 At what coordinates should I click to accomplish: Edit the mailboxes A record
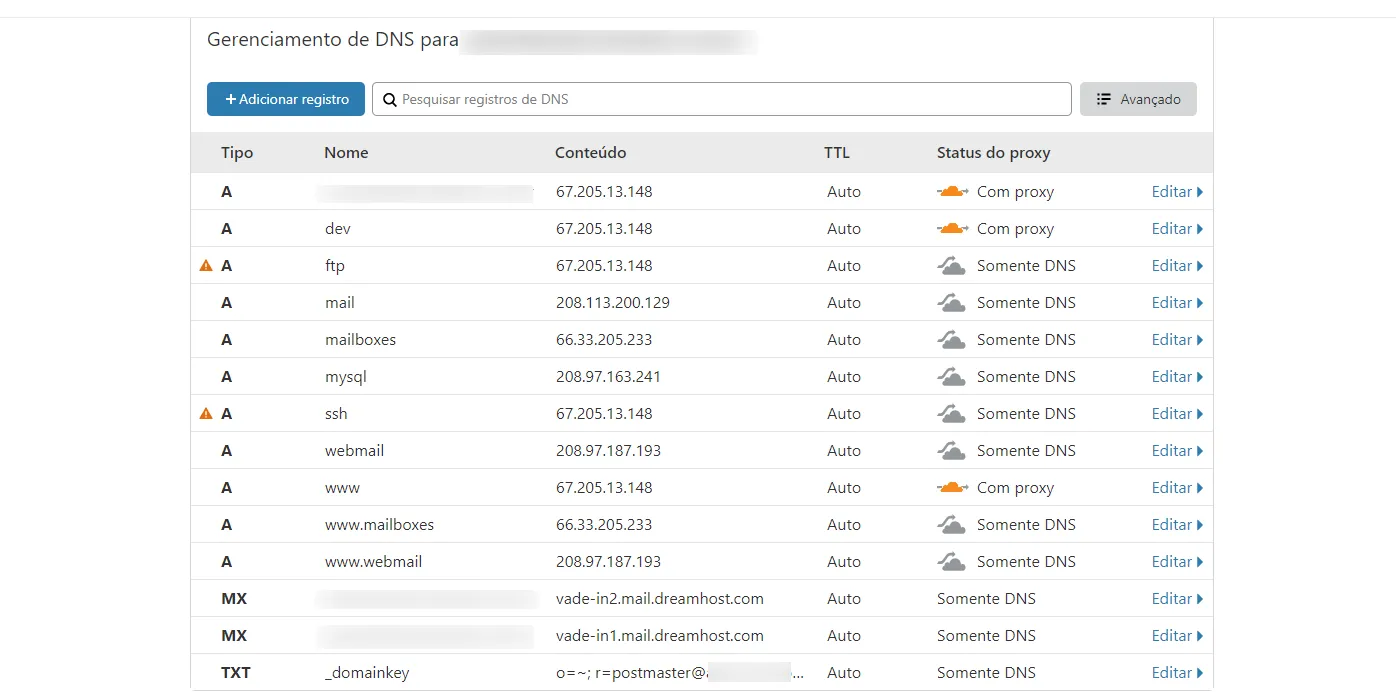[x=1177, y=339]
